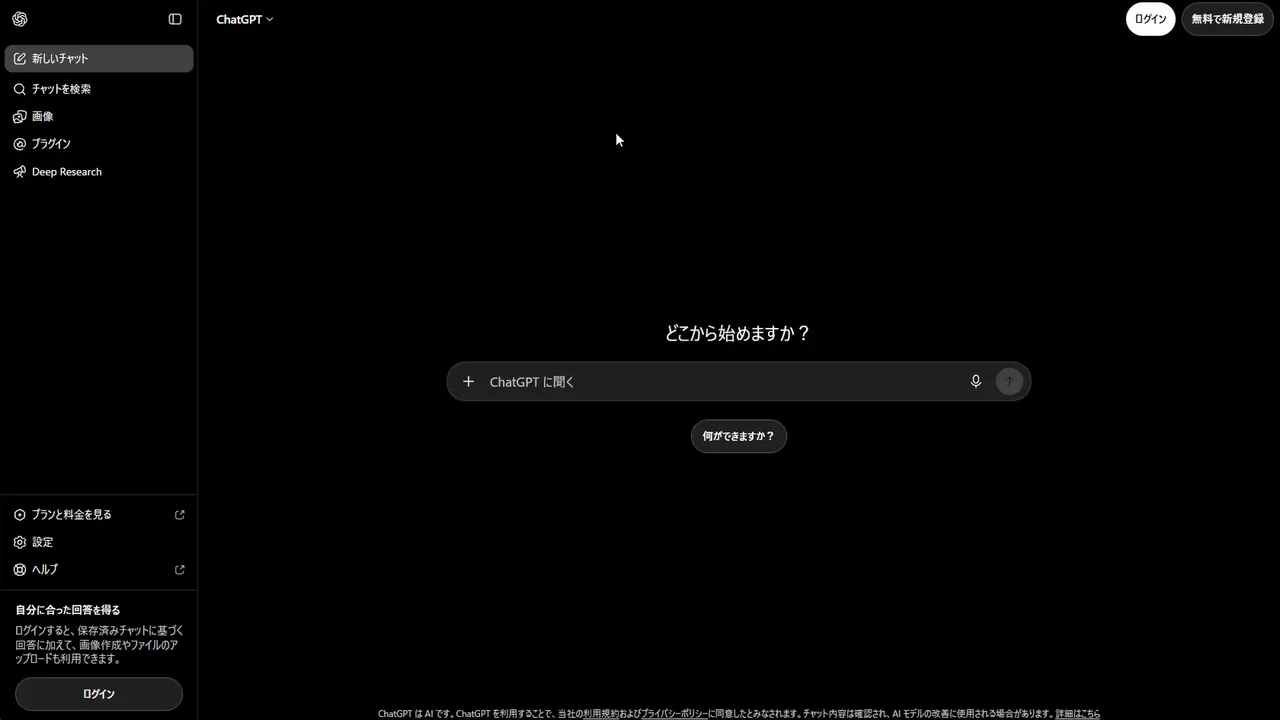Image resolution: width=1280 pixels, height=720 pixels.
Task: Click the Deep Research telescope icon
Action: tap(20, 172)
